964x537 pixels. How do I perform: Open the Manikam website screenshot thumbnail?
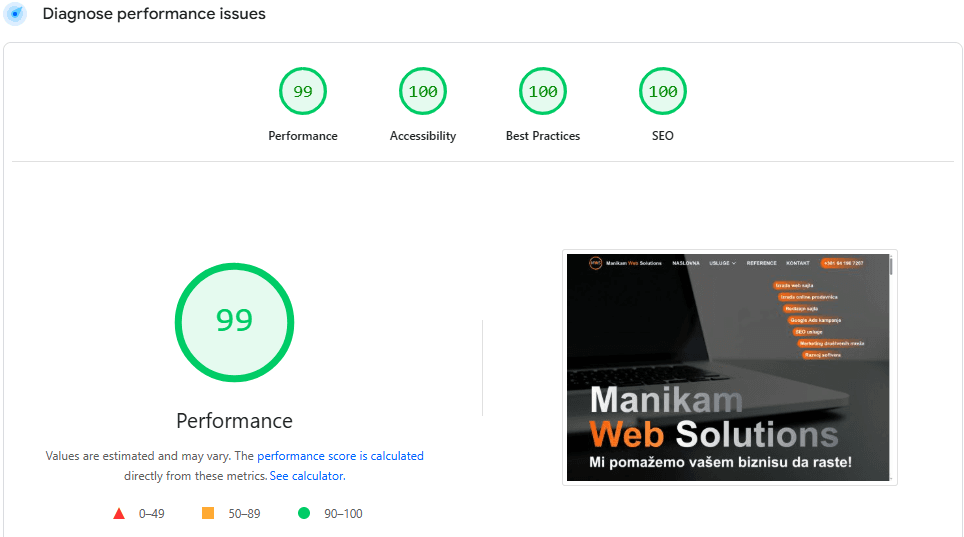click(730, 367)
